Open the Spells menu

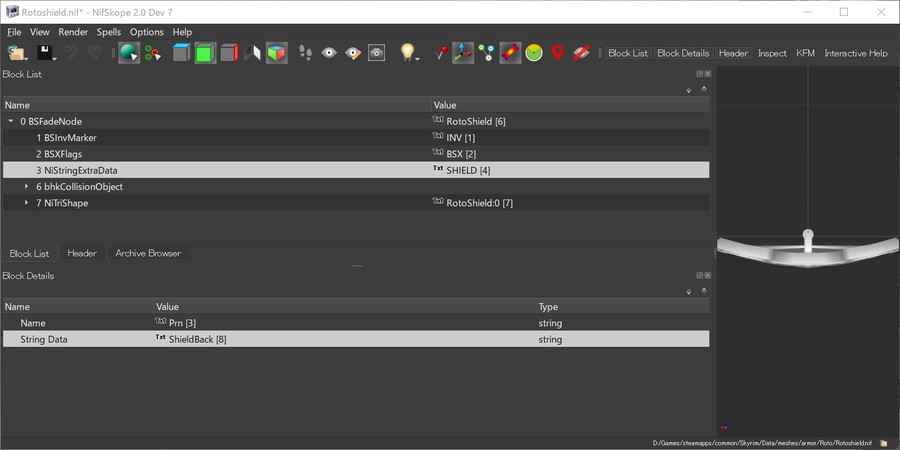109,32
